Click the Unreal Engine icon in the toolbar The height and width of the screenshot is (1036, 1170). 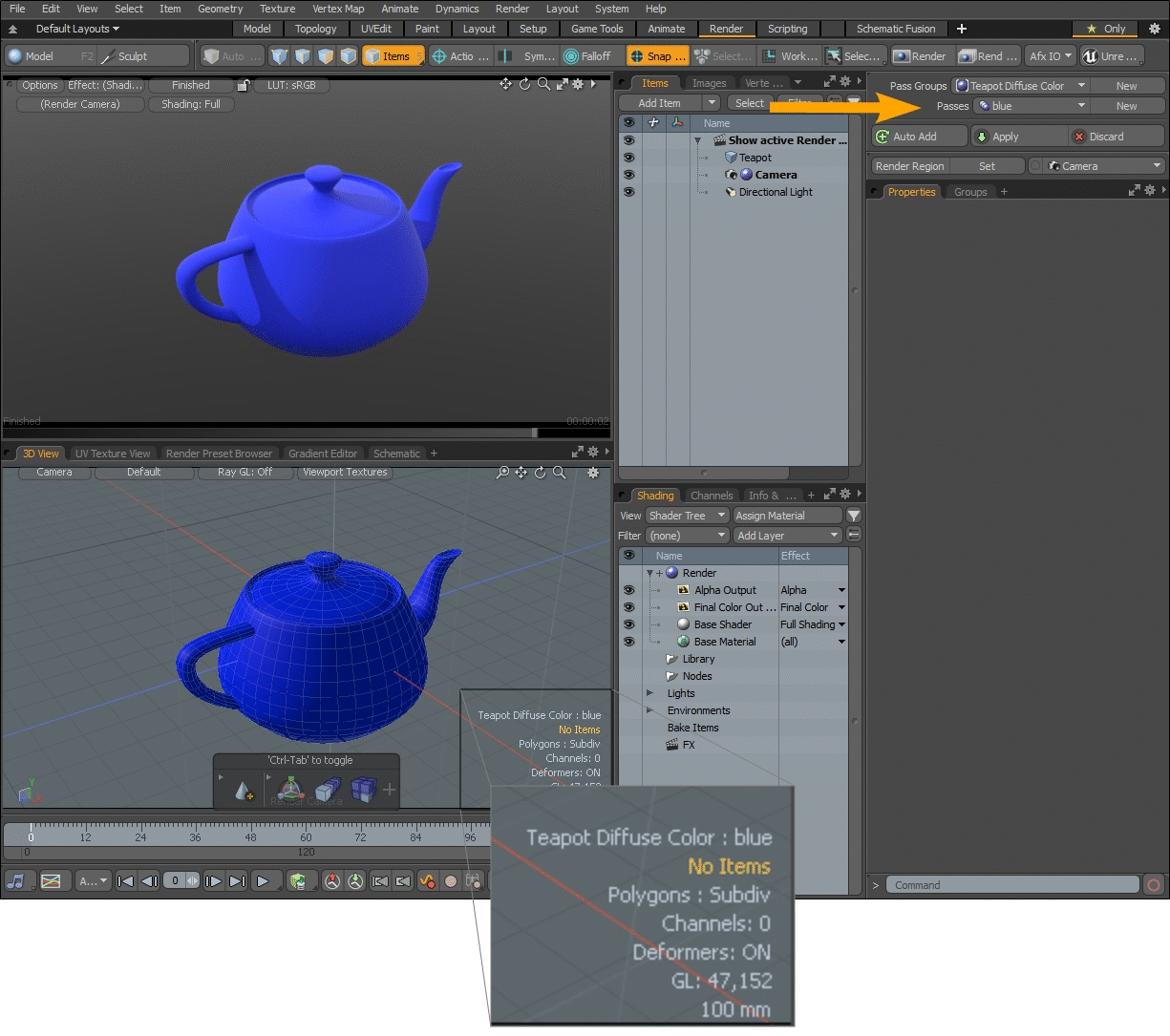tap(1090, 56)
